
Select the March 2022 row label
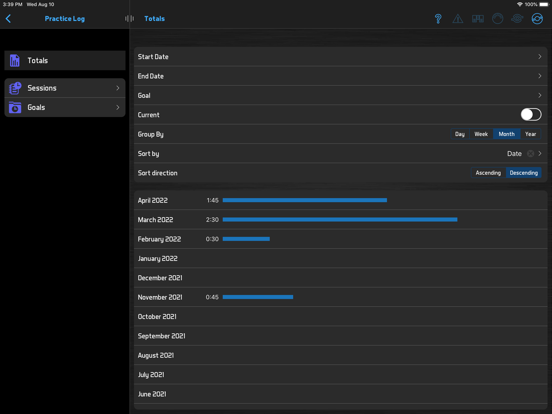pyautogui.click(x=155, y=220)
